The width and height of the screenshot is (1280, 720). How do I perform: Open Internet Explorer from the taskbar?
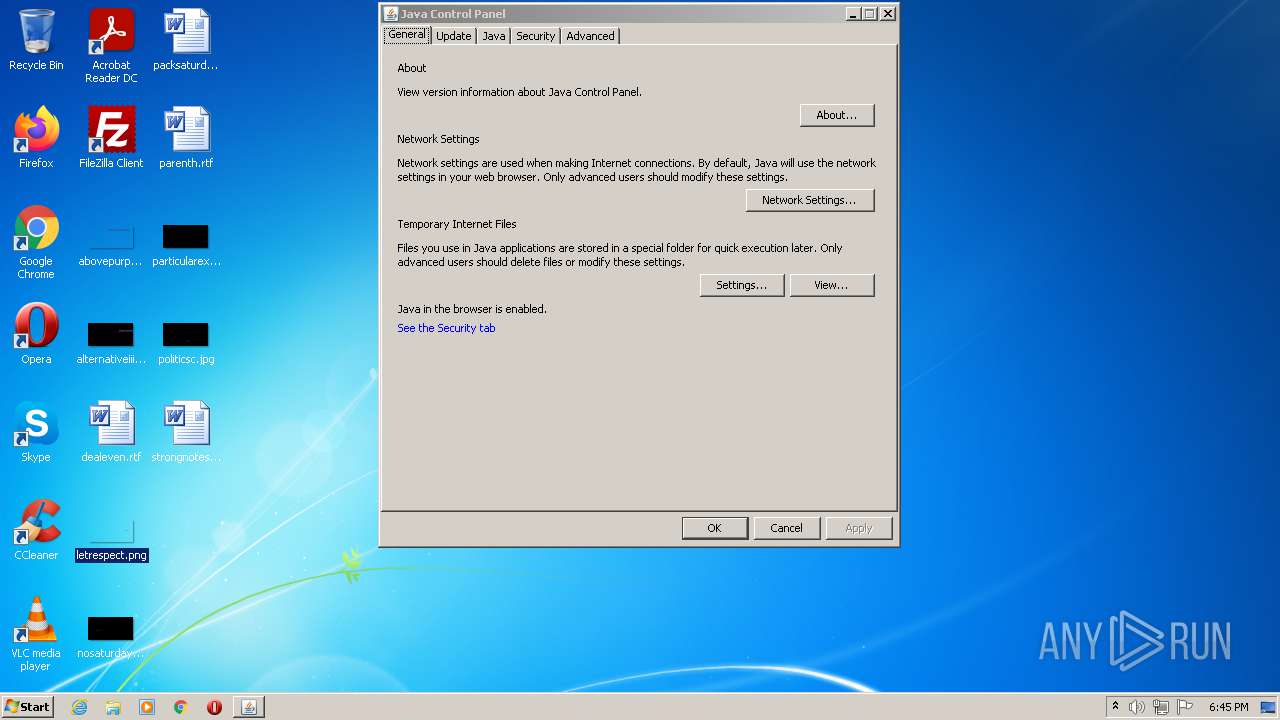(80, 707)
